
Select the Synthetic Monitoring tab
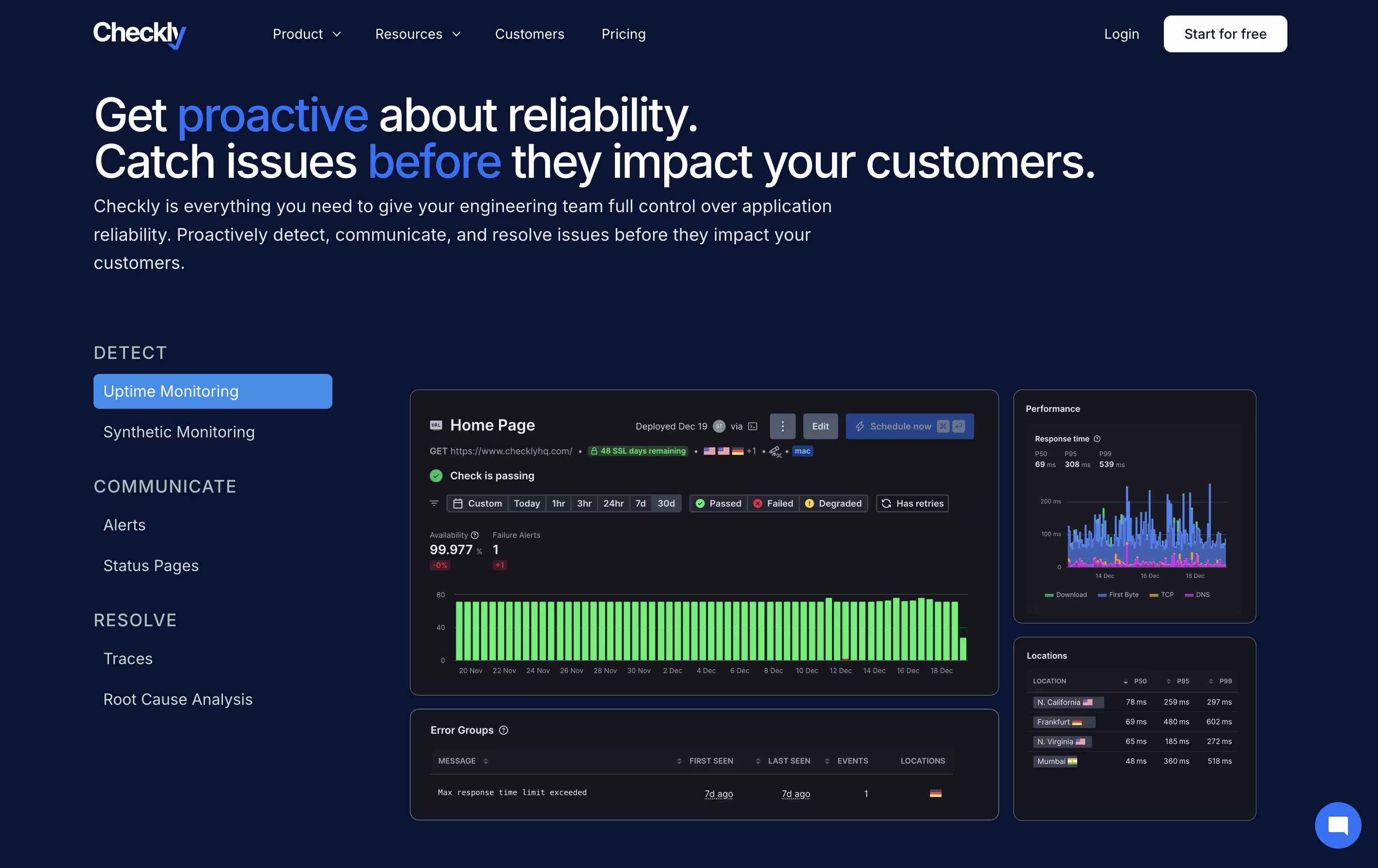coord(178,432)
